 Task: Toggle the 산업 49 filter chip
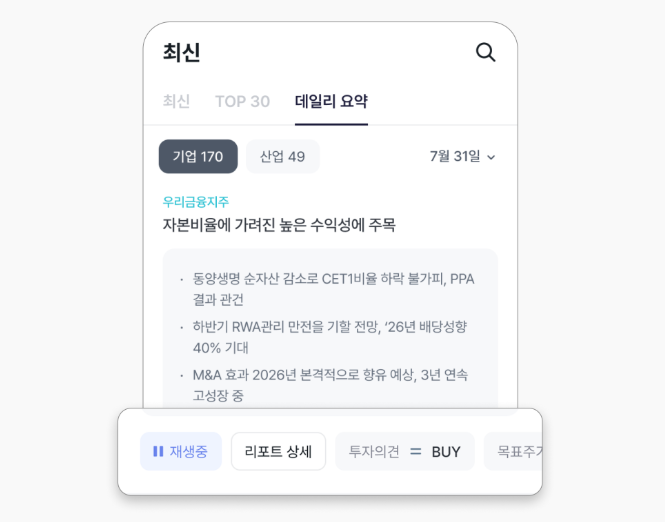(x=282, y=156)
